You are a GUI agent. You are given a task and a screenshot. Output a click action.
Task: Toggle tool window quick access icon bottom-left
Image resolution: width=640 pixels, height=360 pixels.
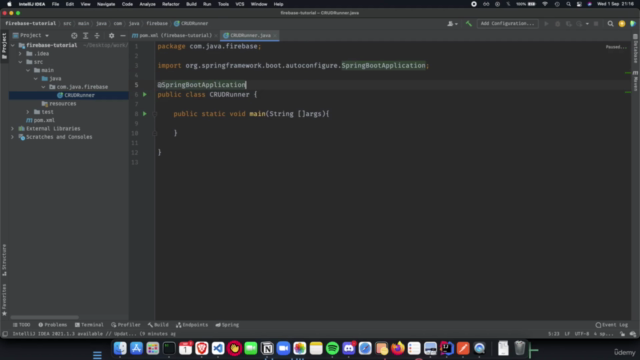(x=4, y=334)
